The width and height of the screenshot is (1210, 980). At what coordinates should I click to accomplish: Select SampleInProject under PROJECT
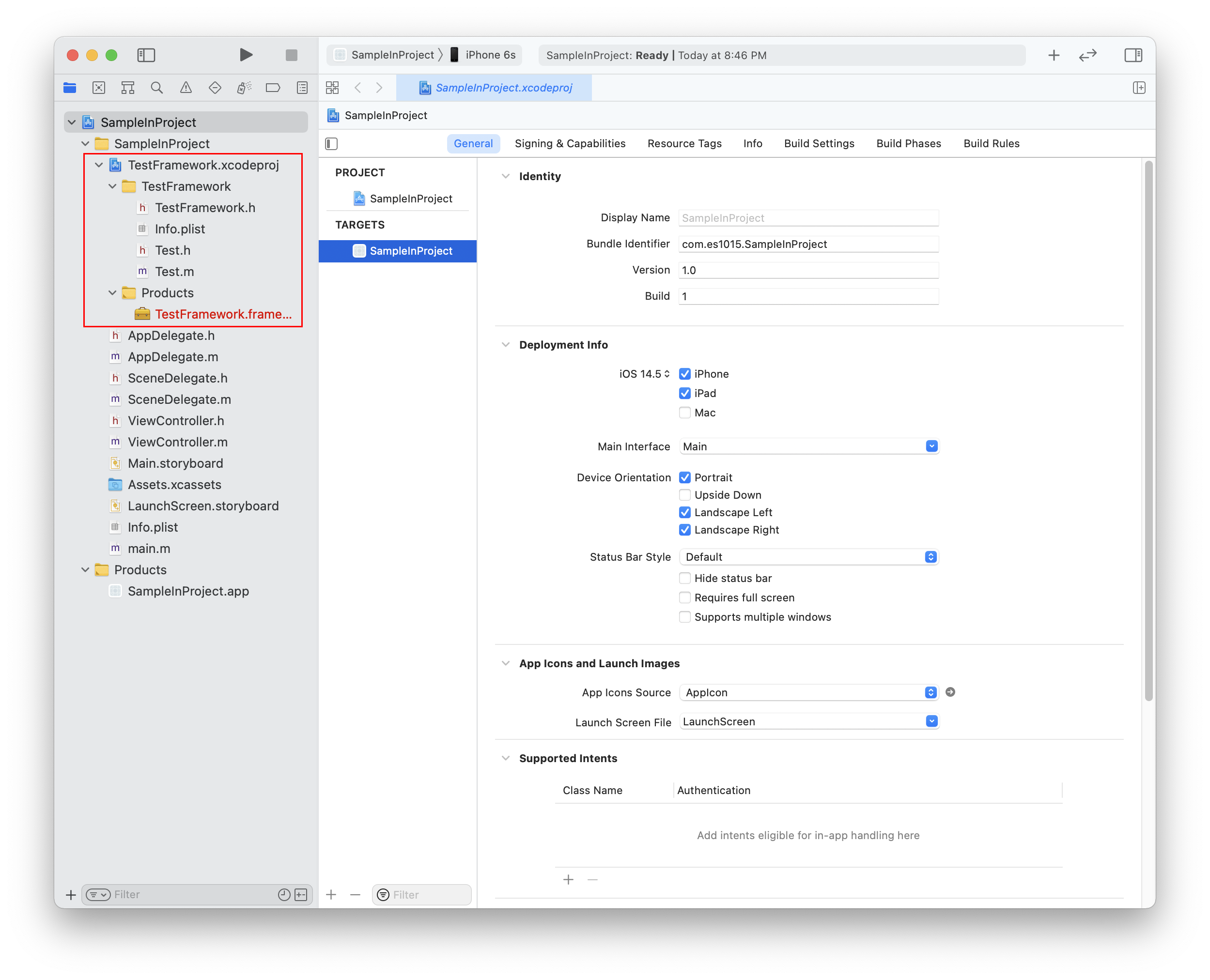[410, 199]
